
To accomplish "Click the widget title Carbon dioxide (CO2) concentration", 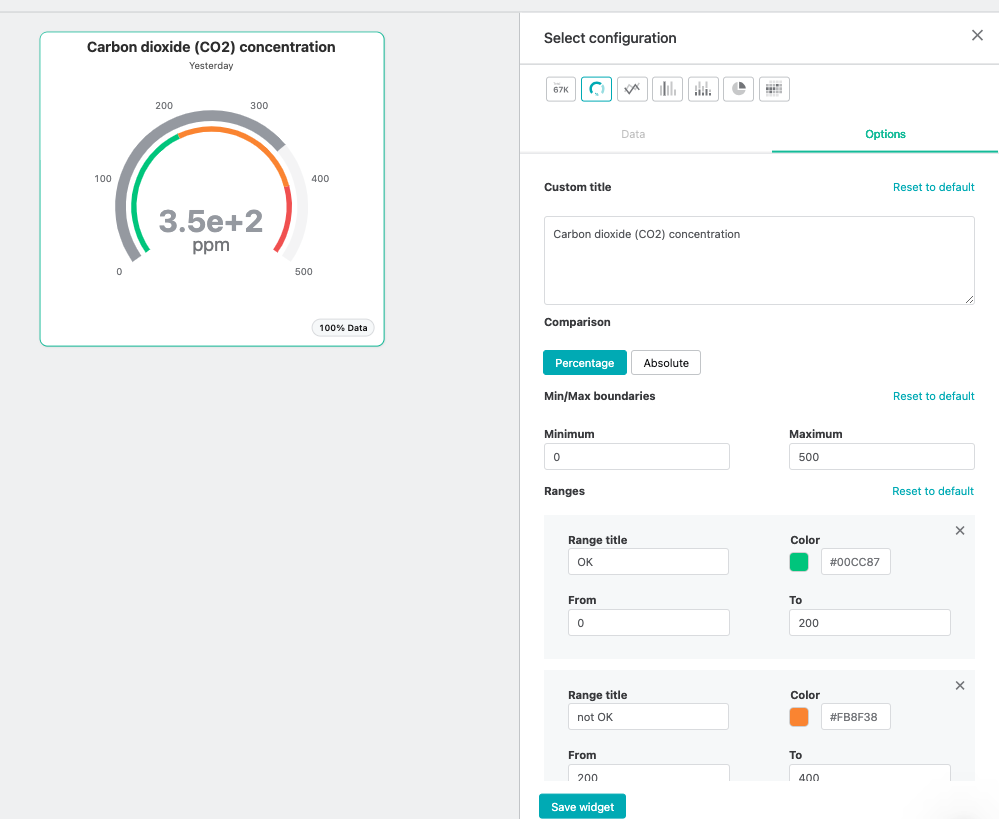I will [x=211, y=47].
